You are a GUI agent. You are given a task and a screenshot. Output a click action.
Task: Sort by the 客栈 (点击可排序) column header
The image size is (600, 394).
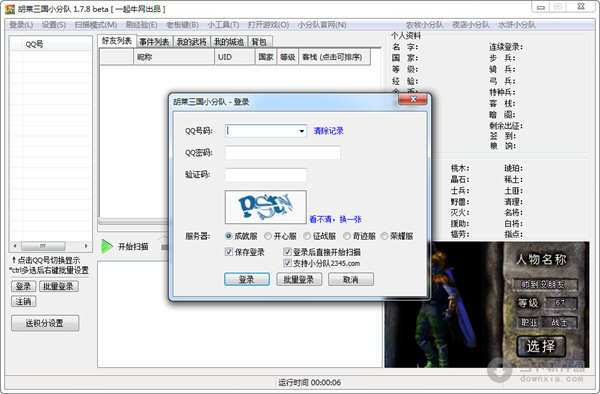335,57
